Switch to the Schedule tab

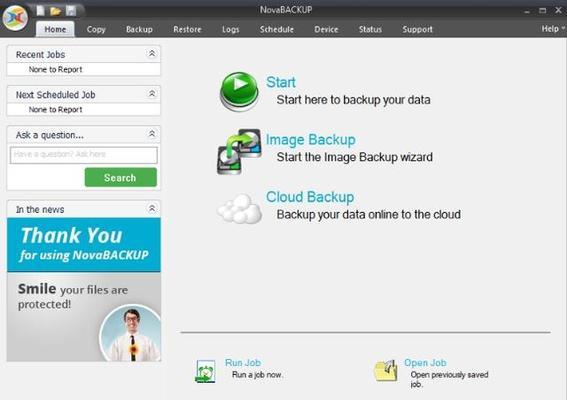click(x=277, y=29)
